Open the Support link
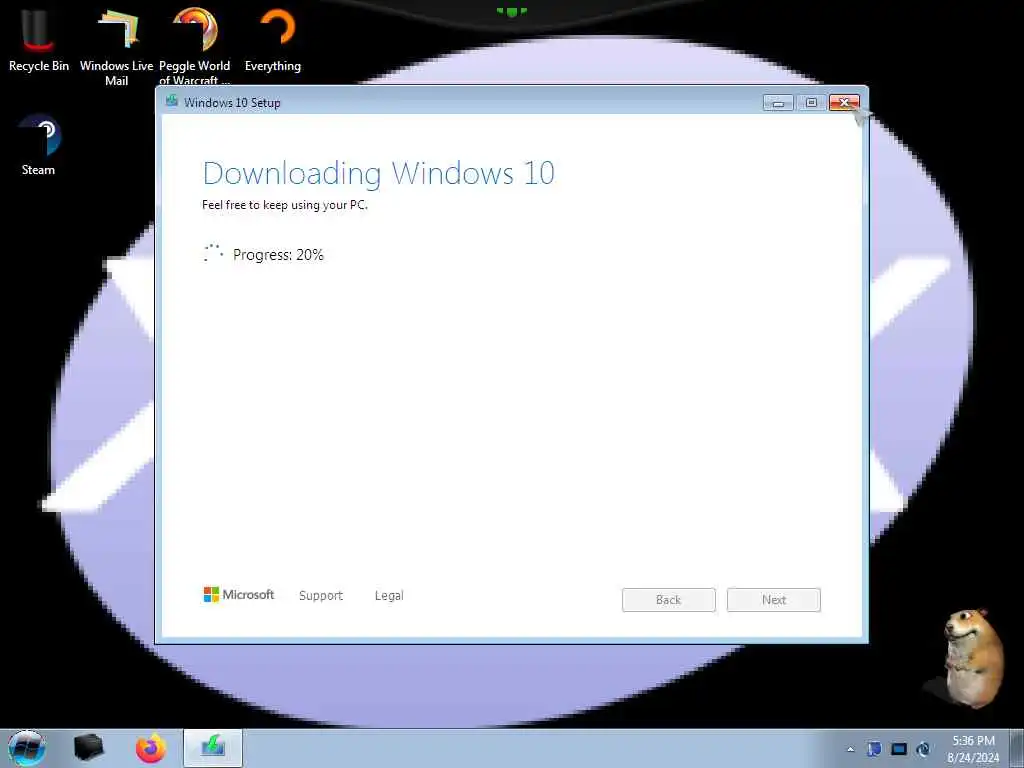Image resolution: width=1024 pixels, height=768 pixels. [x=321, y=596]
